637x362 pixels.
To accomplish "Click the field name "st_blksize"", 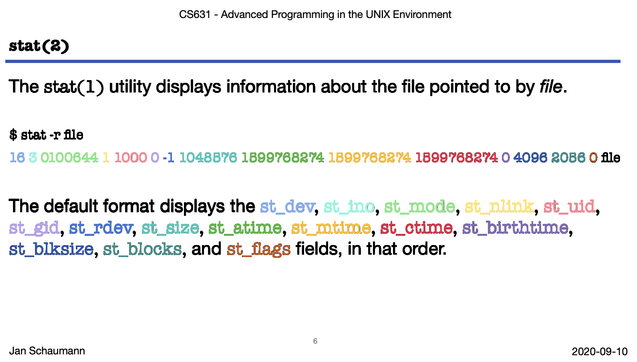I will tap(51, 249).
